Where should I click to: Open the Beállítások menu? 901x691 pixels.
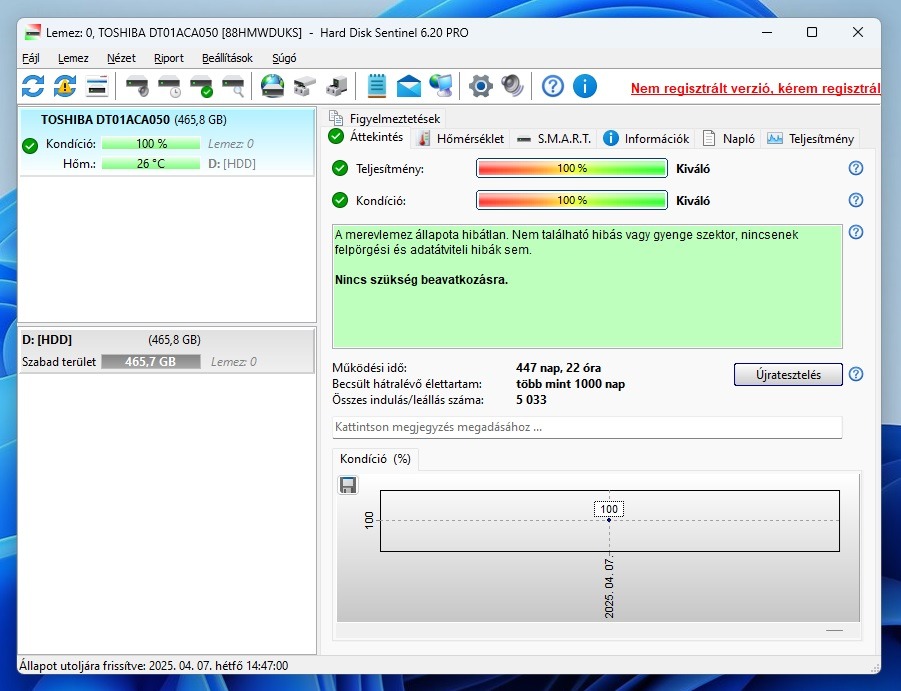[227, 58]
